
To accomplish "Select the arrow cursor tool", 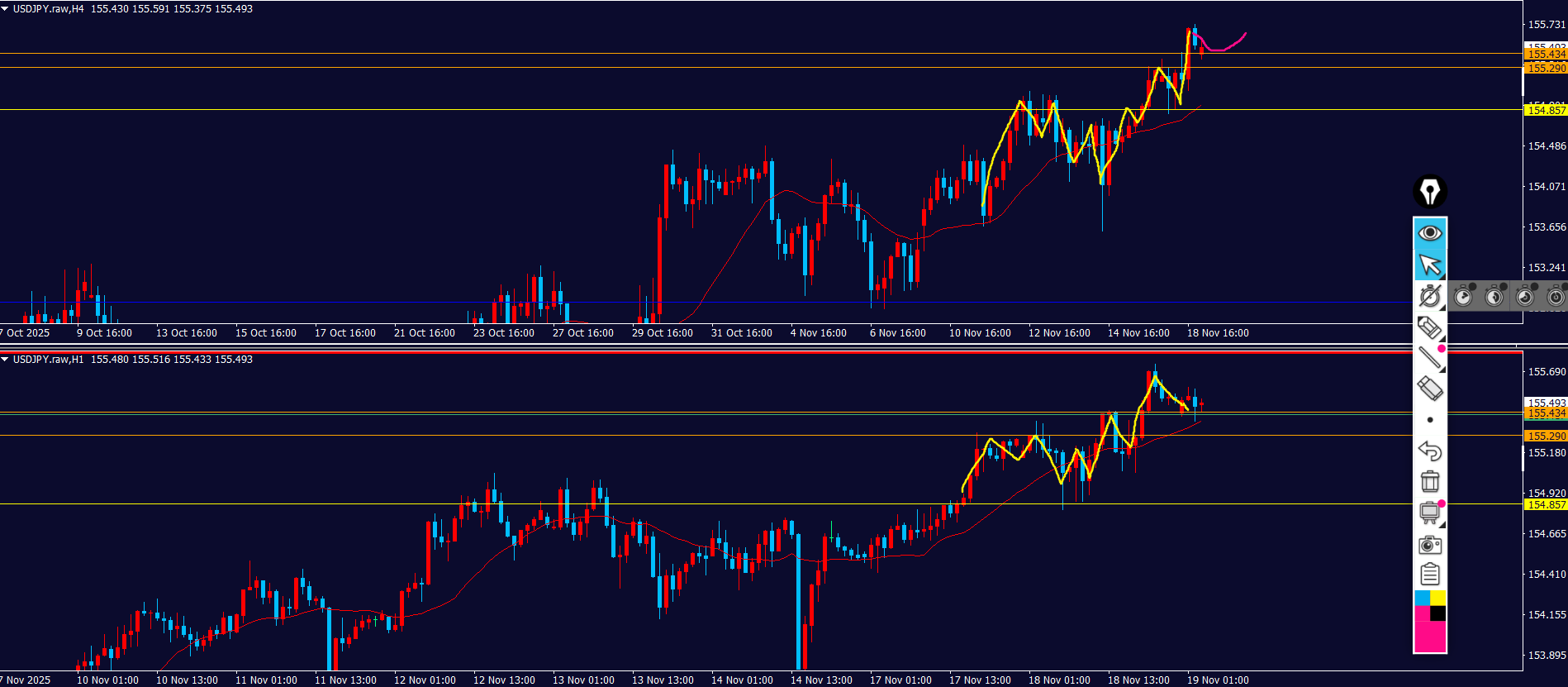I will [x=1429, y=265].
